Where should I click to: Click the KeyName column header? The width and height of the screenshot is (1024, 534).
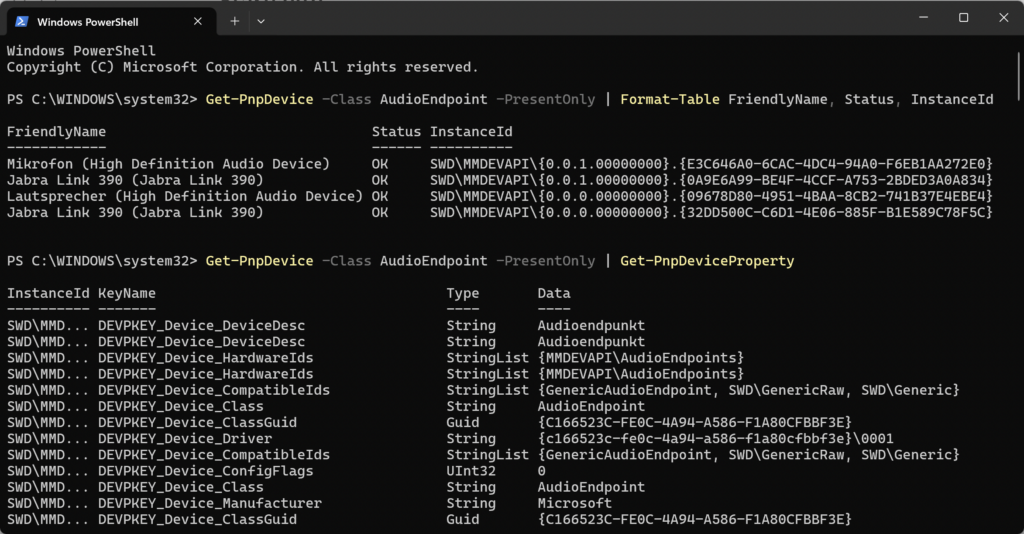point(127,294)
